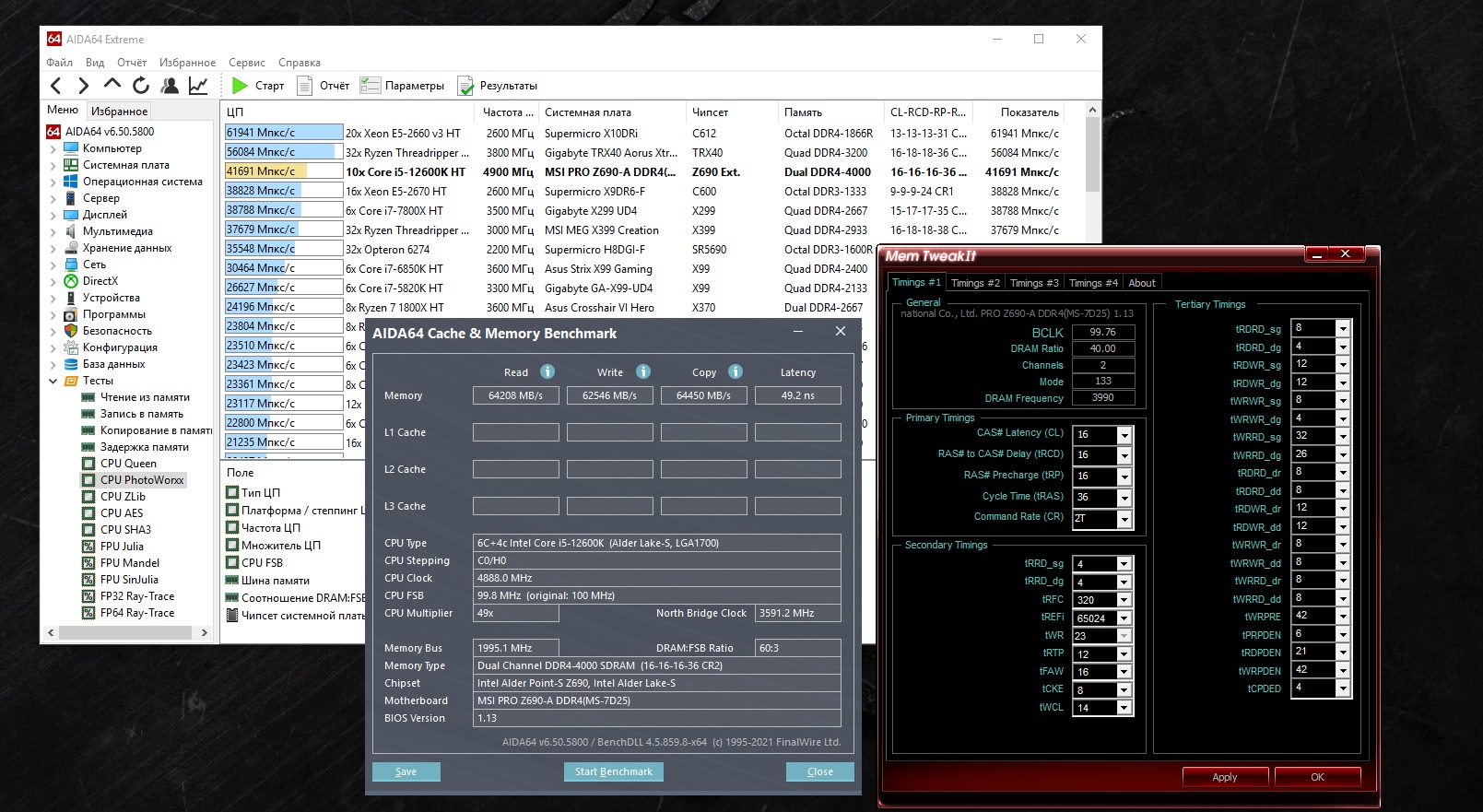This screenshot has height=812, width=1483.
Task: Click the Copy info icon in benchmark
Action: [736, 371]
